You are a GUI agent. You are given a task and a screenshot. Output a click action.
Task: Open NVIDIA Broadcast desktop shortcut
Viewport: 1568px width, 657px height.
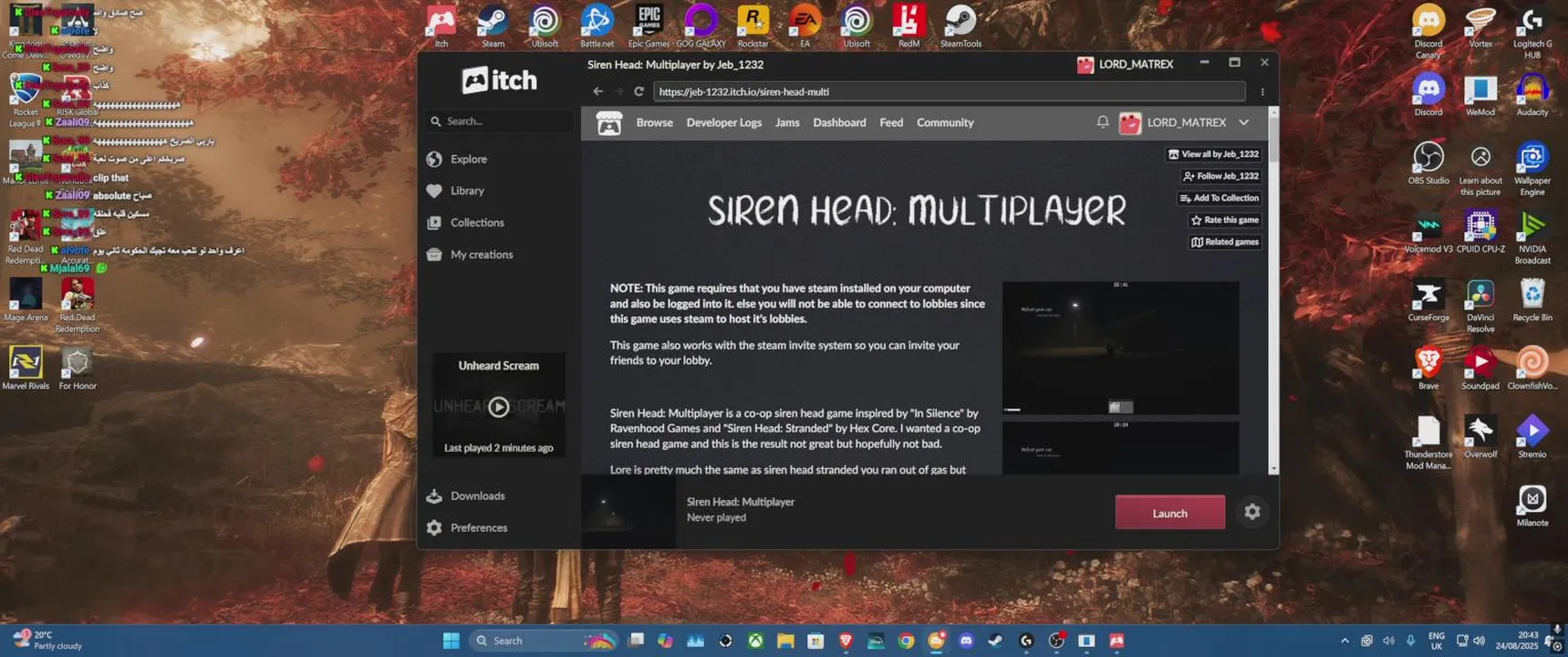(x=1532, y=237)
